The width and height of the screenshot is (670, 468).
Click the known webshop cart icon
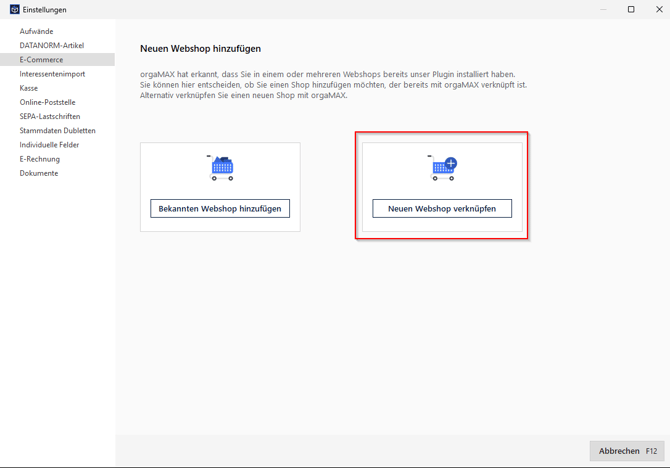[221, 168]
